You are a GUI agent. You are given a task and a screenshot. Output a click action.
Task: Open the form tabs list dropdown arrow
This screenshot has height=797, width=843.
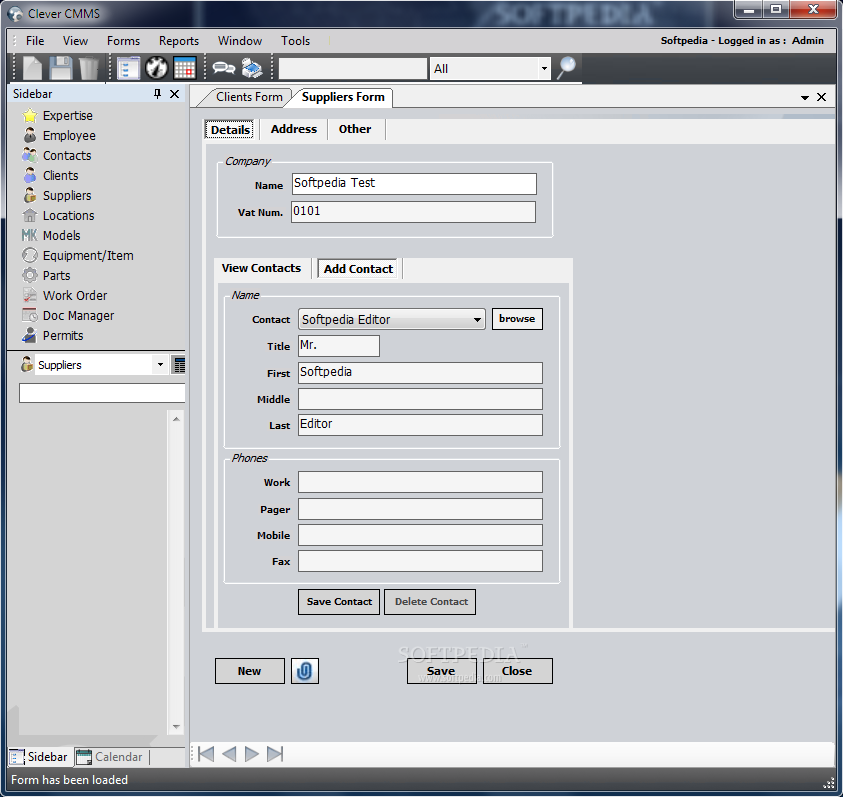click(x=805, y=98)
